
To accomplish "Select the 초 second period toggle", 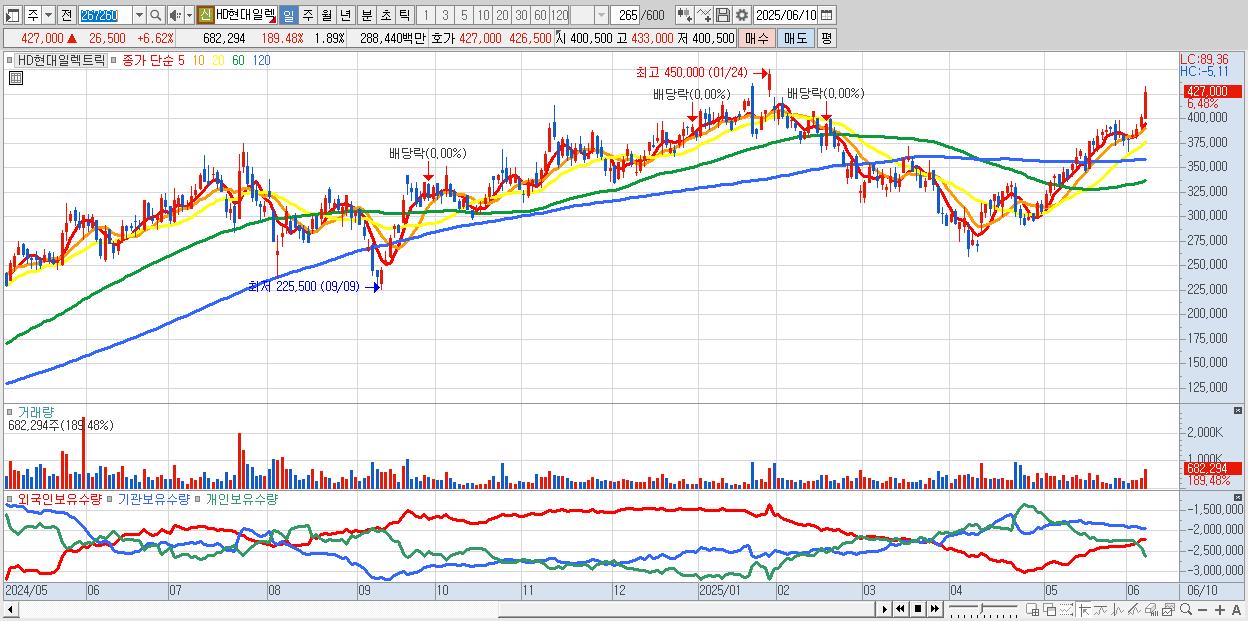I will [386, 15].
